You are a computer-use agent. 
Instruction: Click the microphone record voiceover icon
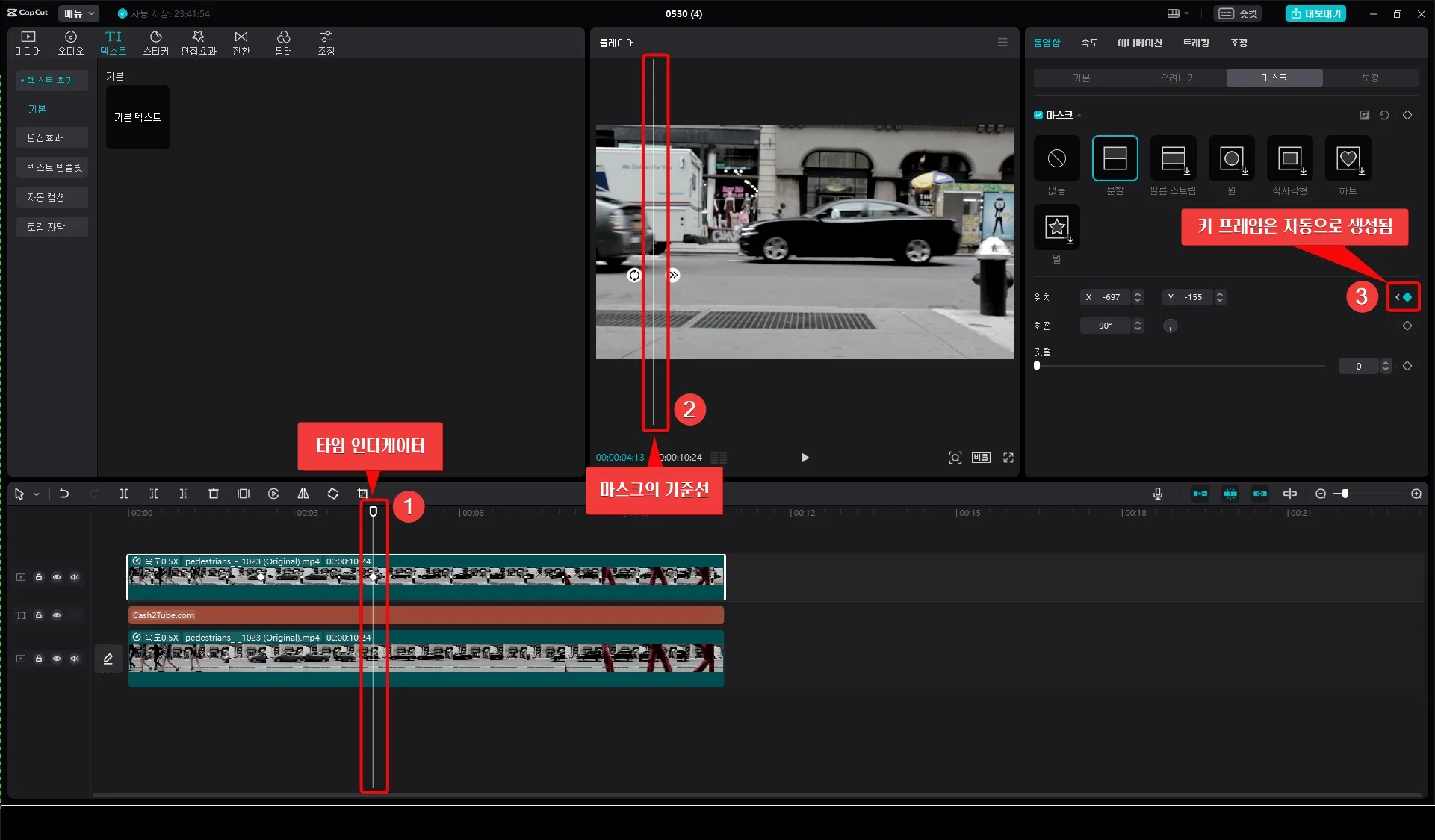coord(1158,494)
